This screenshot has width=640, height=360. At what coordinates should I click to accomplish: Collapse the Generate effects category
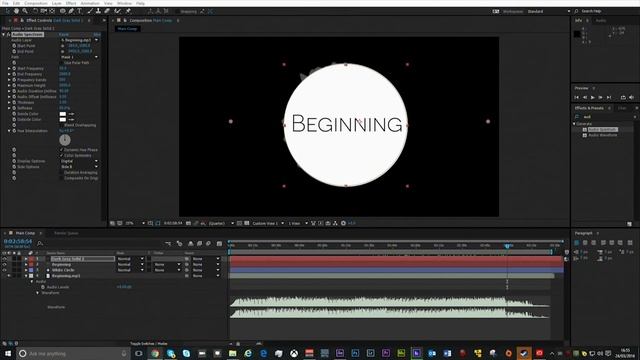pos(574,124)
